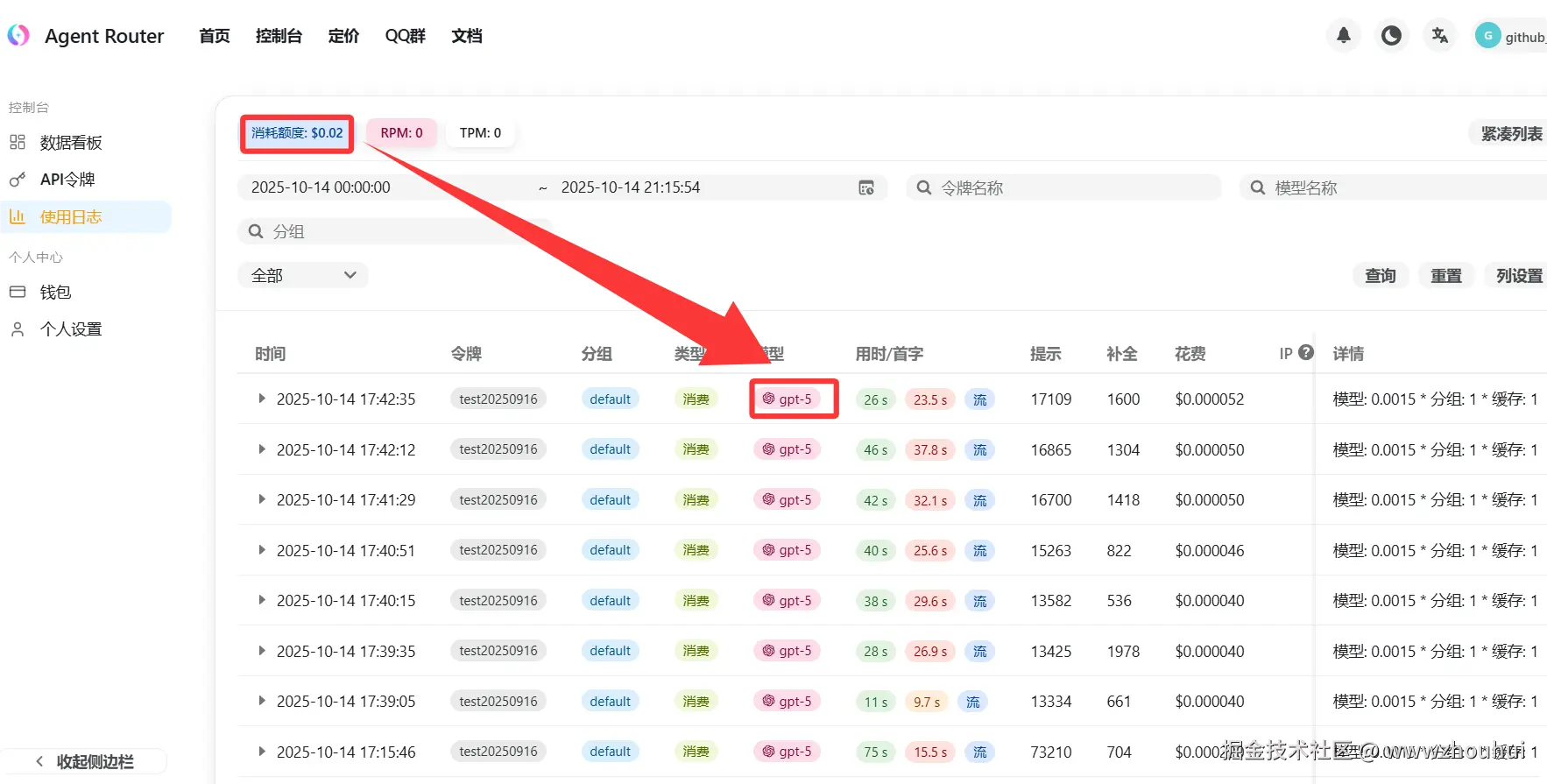
Task: Click the RPM: 0 tag
Action: [x=401, y=133]
